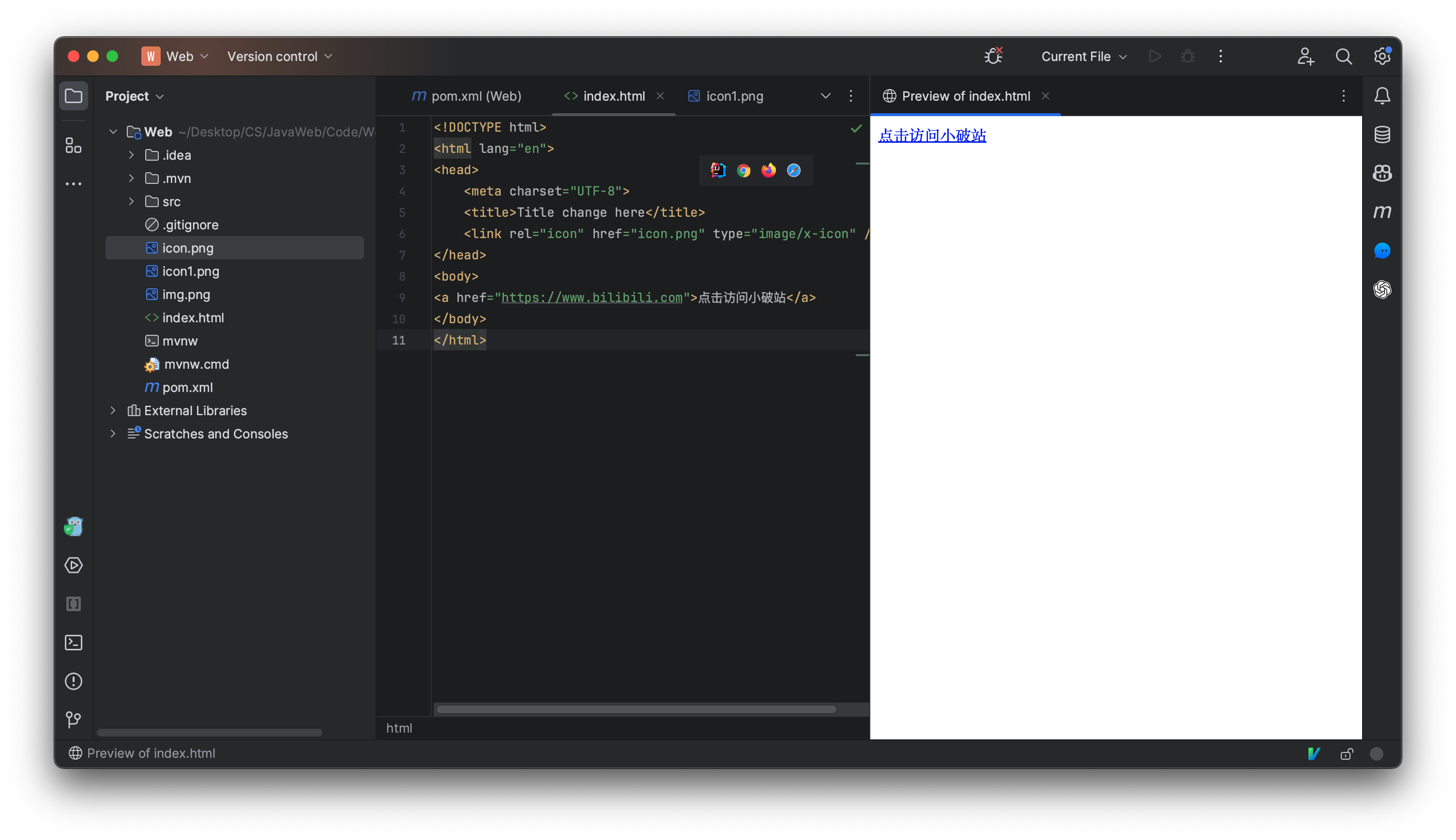Click the 点击访问小破站 link in preview
The image size is (1456, 840).
tap(931, 135)
